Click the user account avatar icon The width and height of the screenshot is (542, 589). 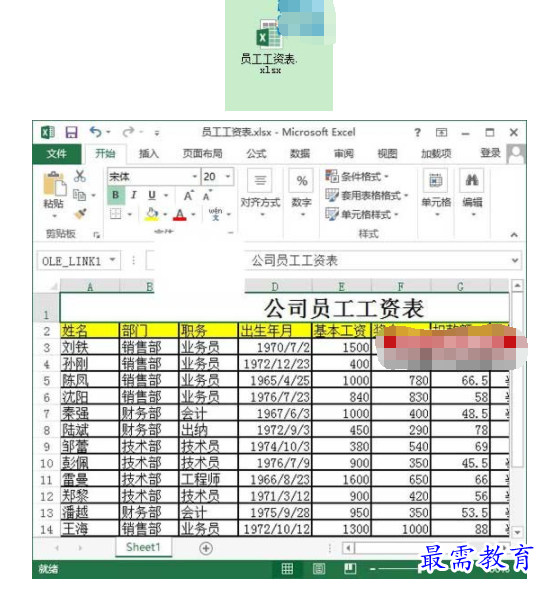(516, 154)
